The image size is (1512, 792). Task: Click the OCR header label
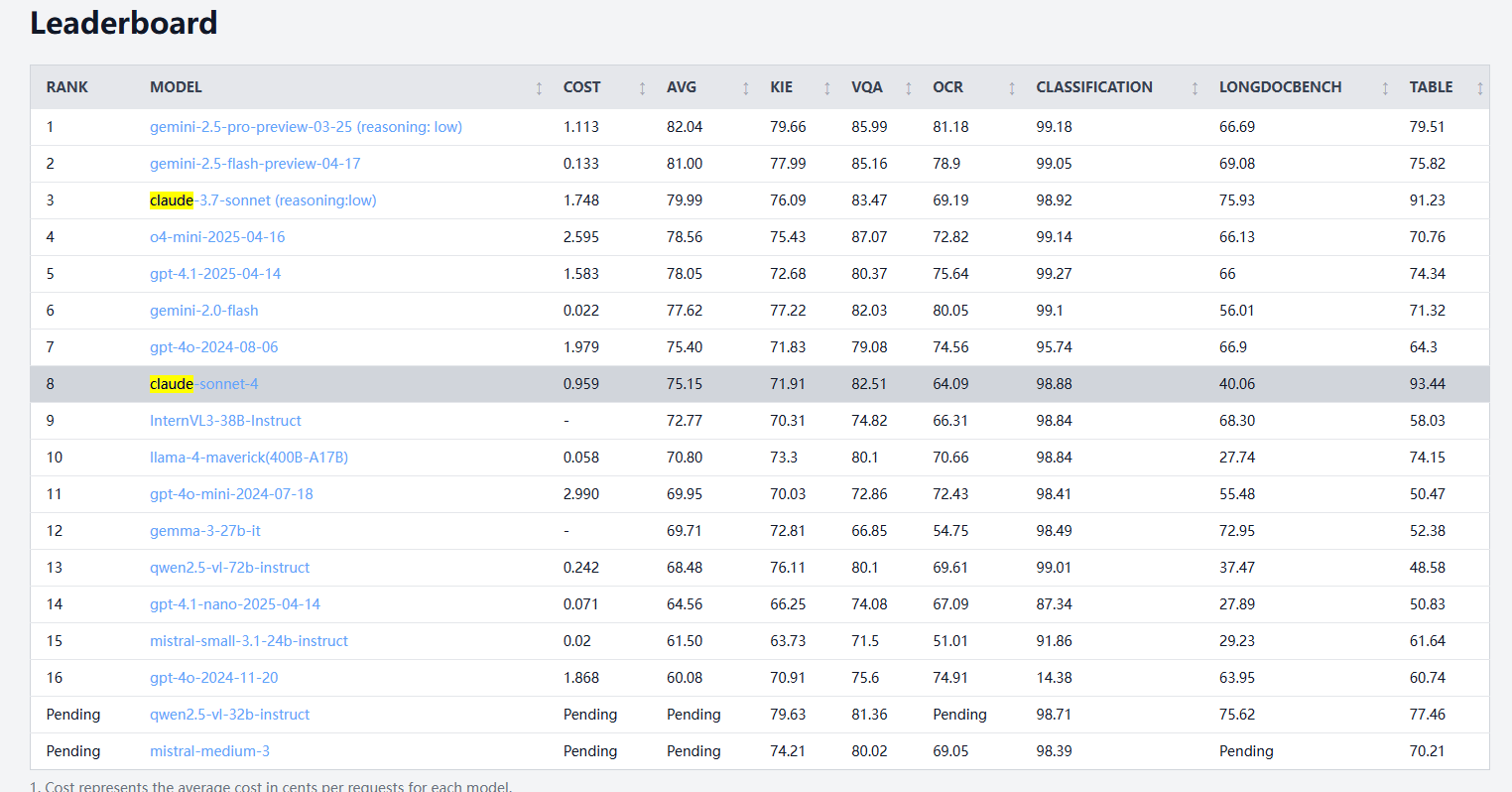click(947, 87)
